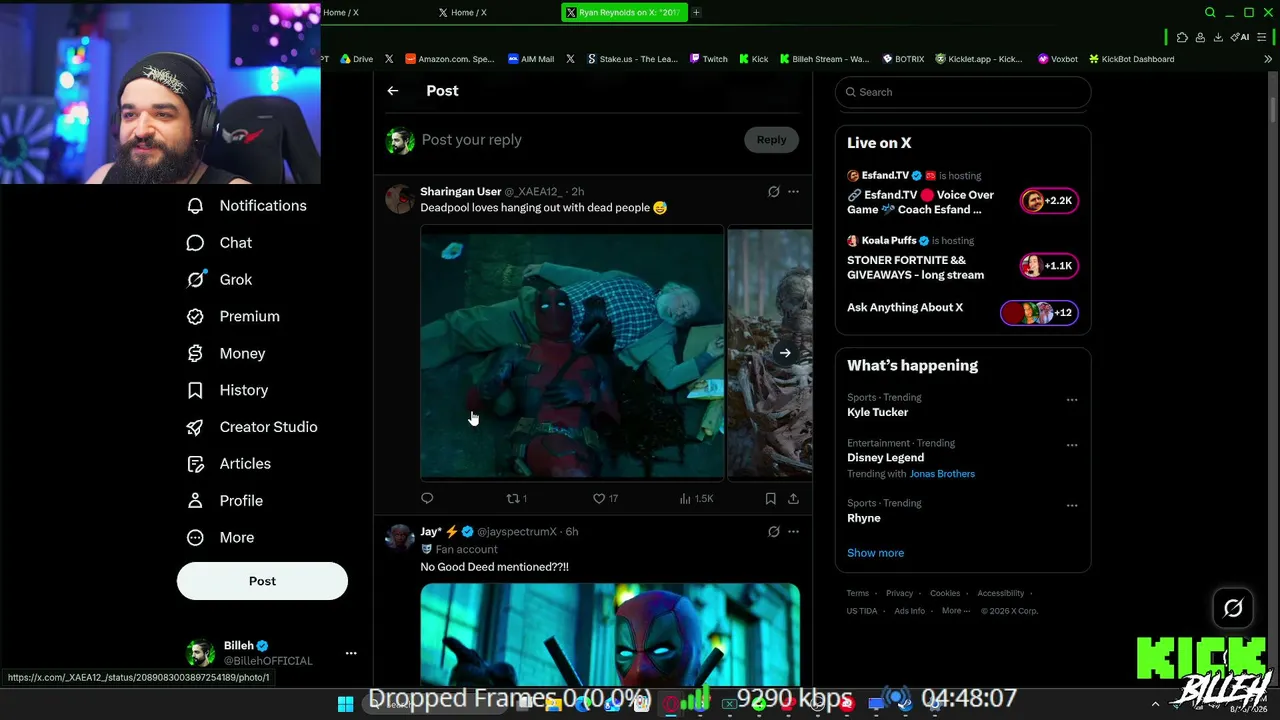Viewport: 1280px width, 720px height.
Task: Open the More circle icon
Action: click(196, 538)
